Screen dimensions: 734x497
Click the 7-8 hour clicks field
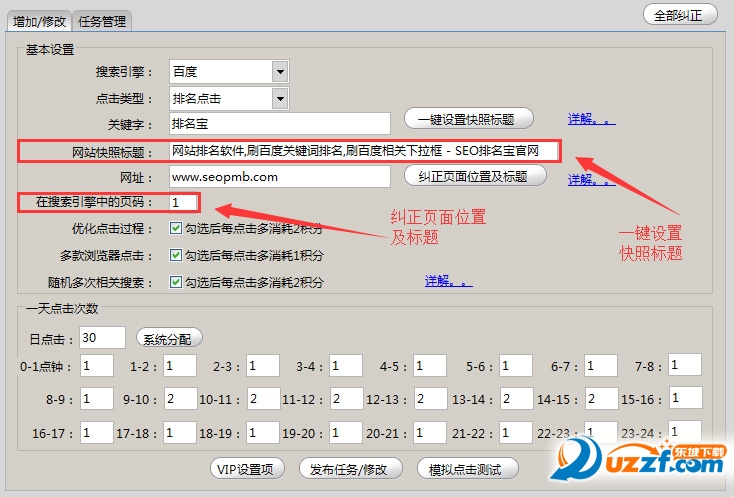click(685, 365)
